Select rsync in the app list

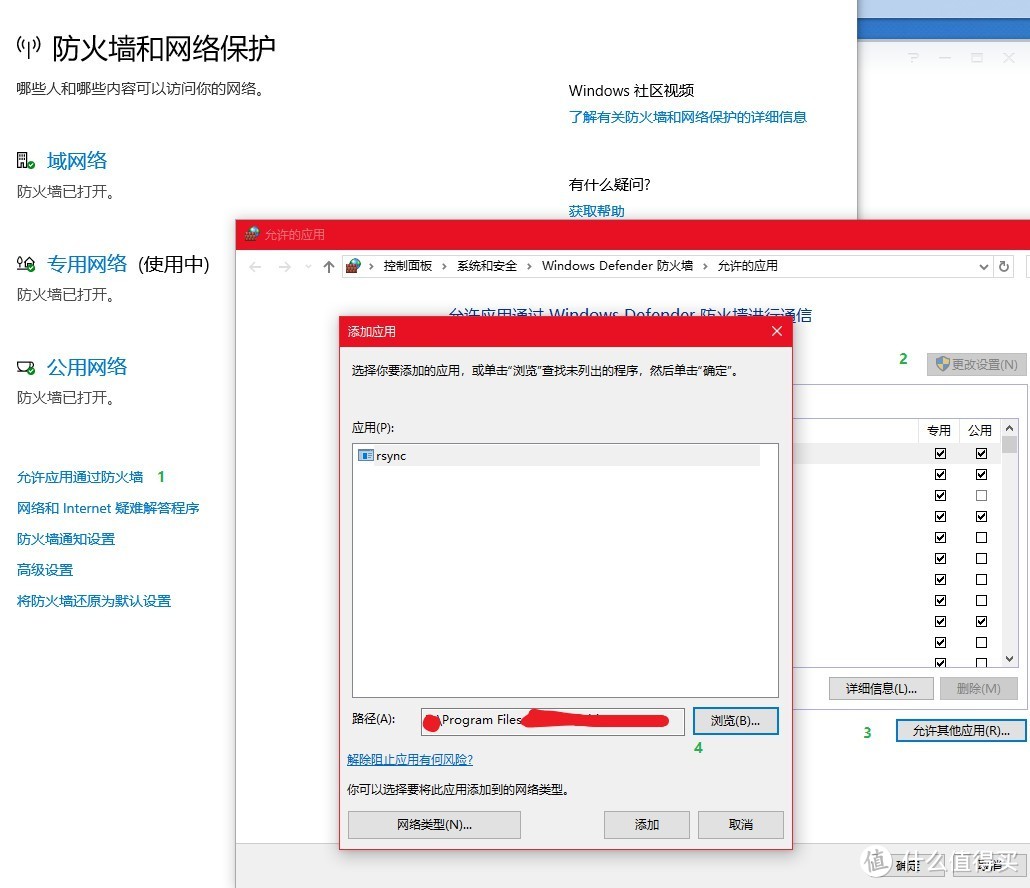[x=558, y=455]
